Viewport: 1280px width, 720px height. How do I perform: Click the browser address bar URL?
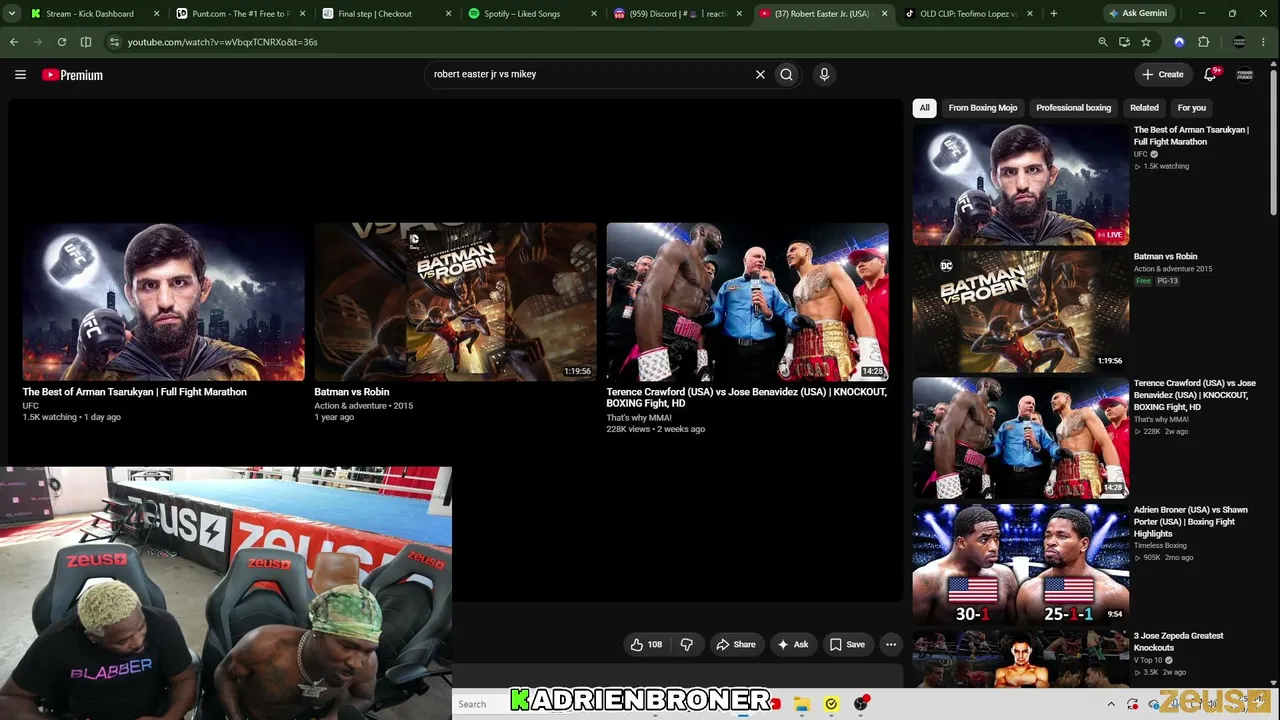click(223, 42)
